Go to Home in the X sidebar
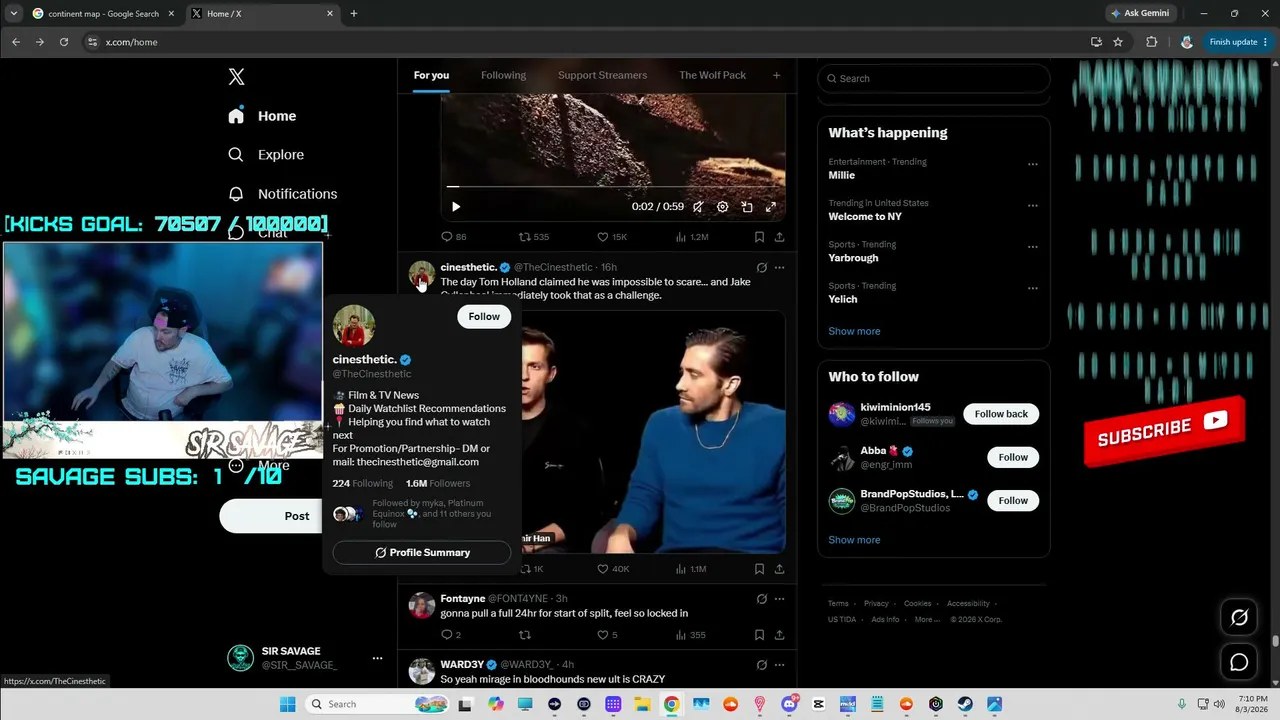The height and width of the screenshot is (720, 1280). point(263,116)
